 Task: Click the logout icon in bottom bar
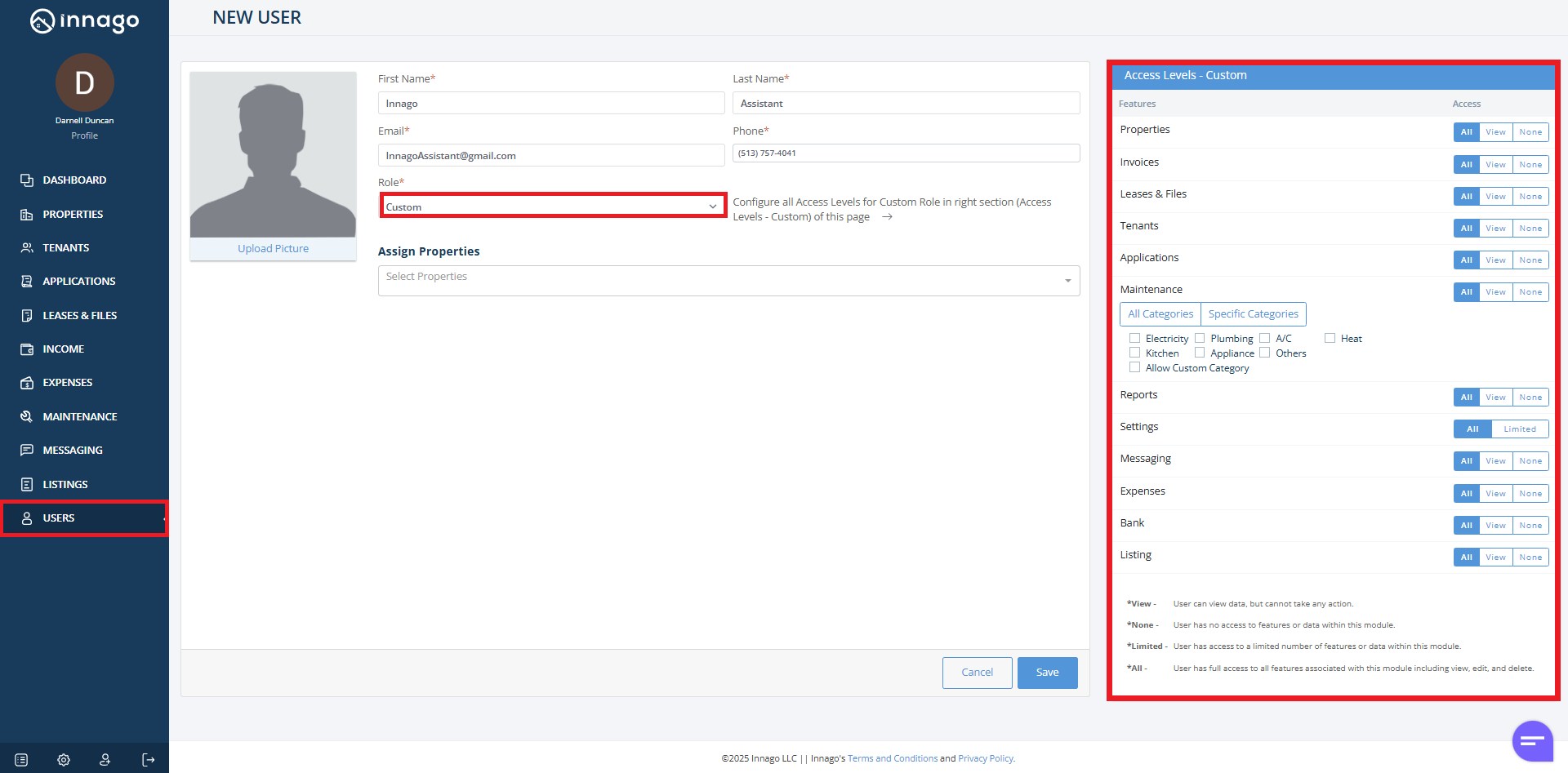[148, 760]
